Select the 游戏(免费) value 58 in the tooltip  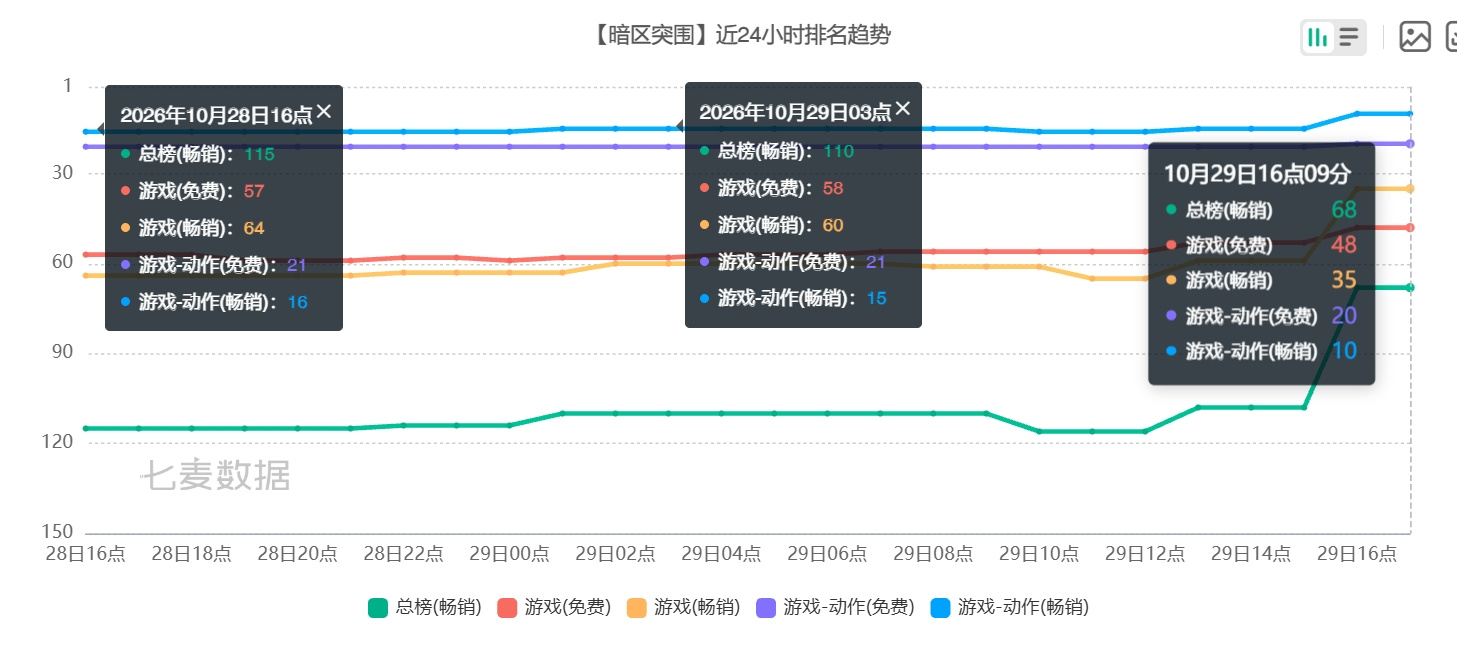pyautogui.click(x=834, y=189)
